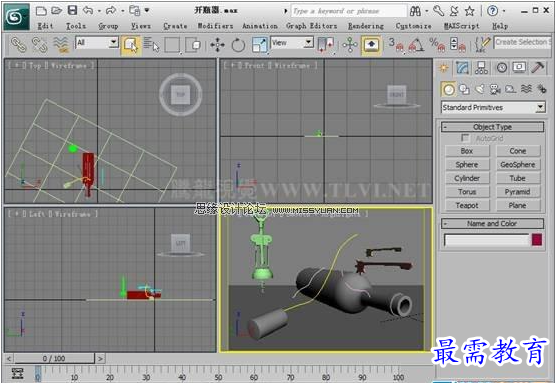Screen dimensions: 555x383
Task: Click the 0 / 100 time slider
Action: [54, 358]
